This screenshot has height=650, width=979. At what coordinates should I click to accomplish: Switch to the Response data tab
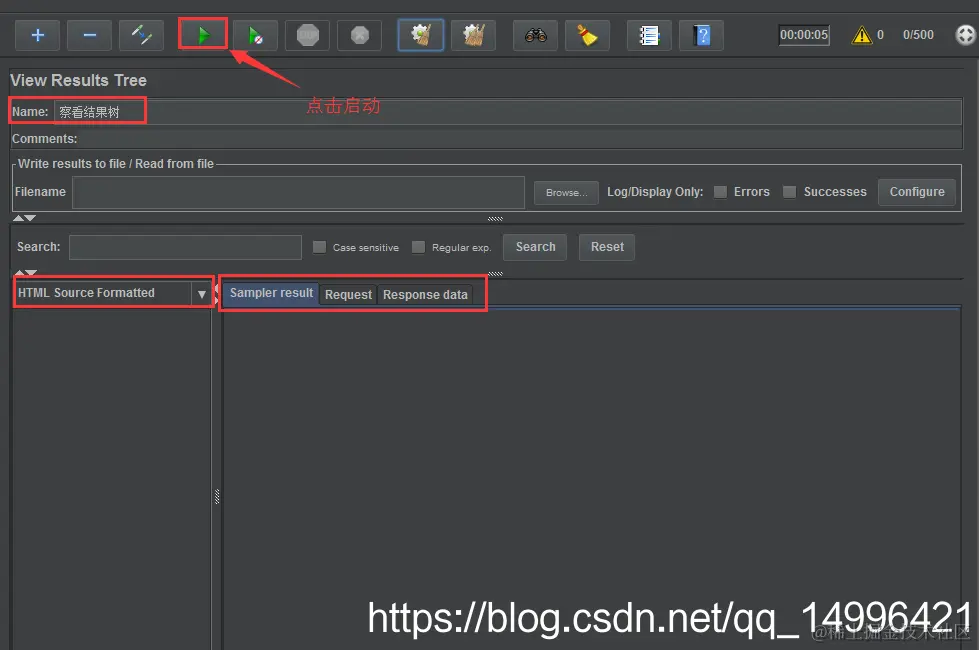425,295
